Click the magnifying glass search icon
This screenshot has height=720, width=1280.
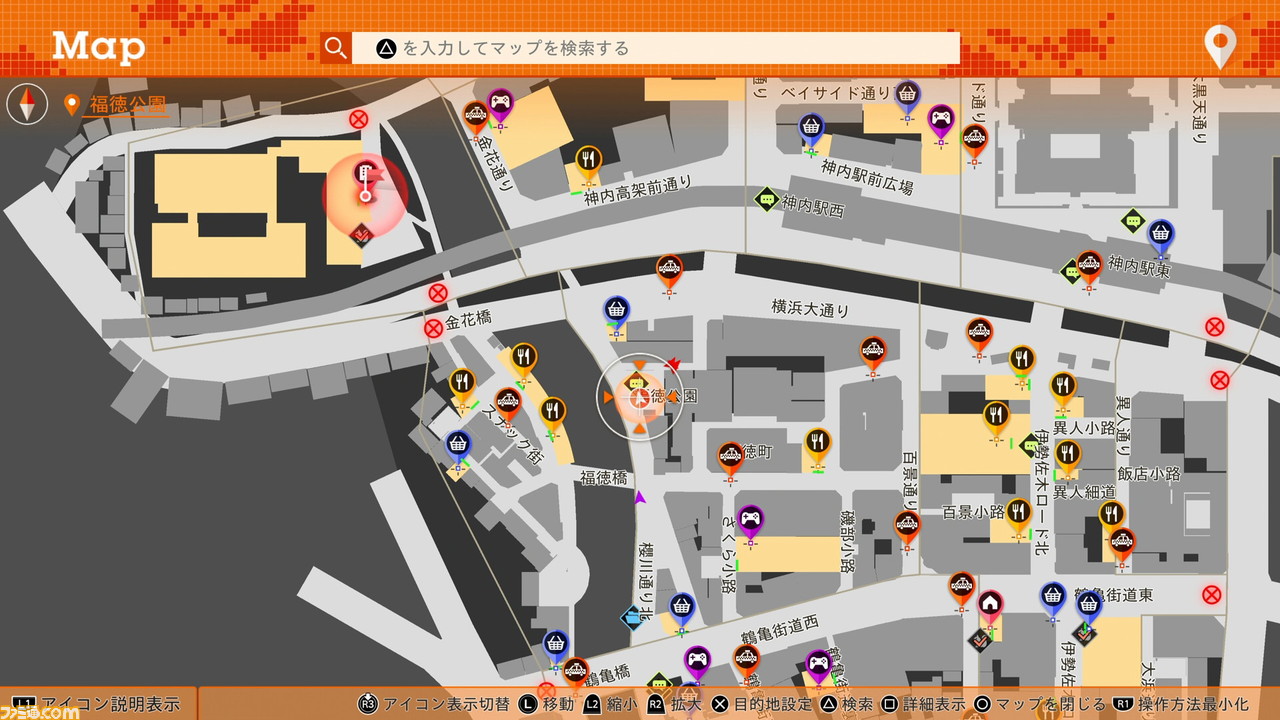coord(336,47)
